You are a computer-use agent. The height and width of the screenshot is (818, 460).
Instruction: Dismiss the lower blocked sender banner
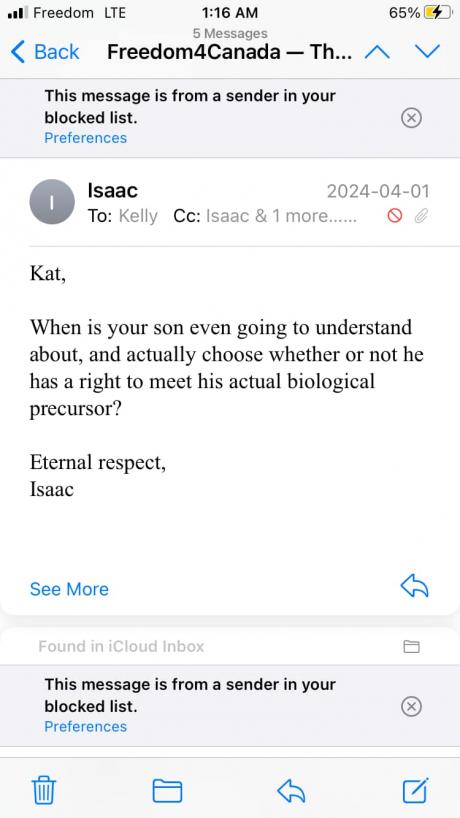pyautogui.click(x=411, y=706)
